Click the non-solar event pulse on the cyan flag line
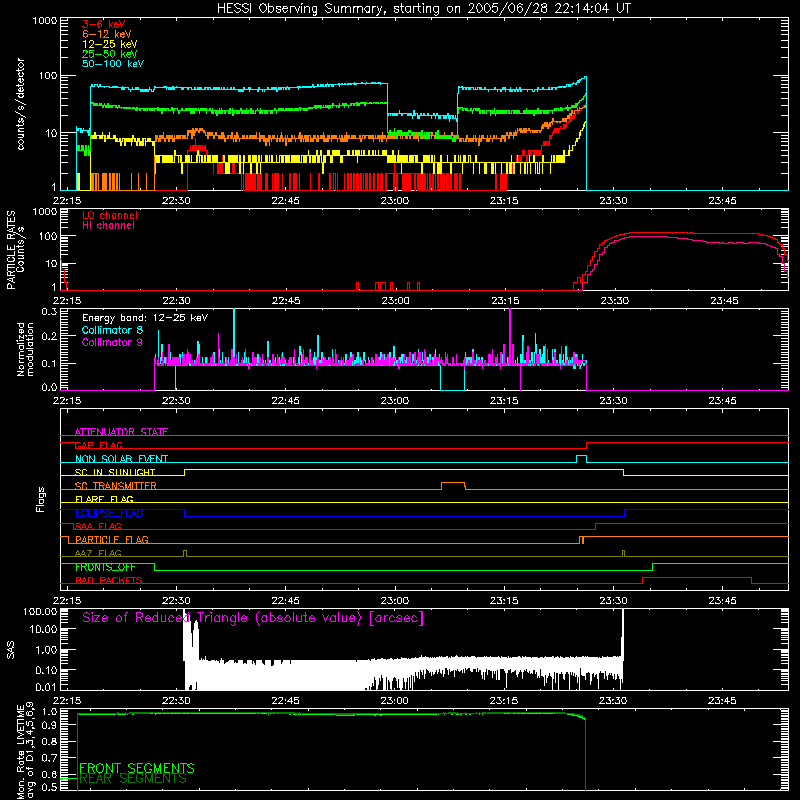This screenshot has height=800, width=800. click(x=581, y=458)
